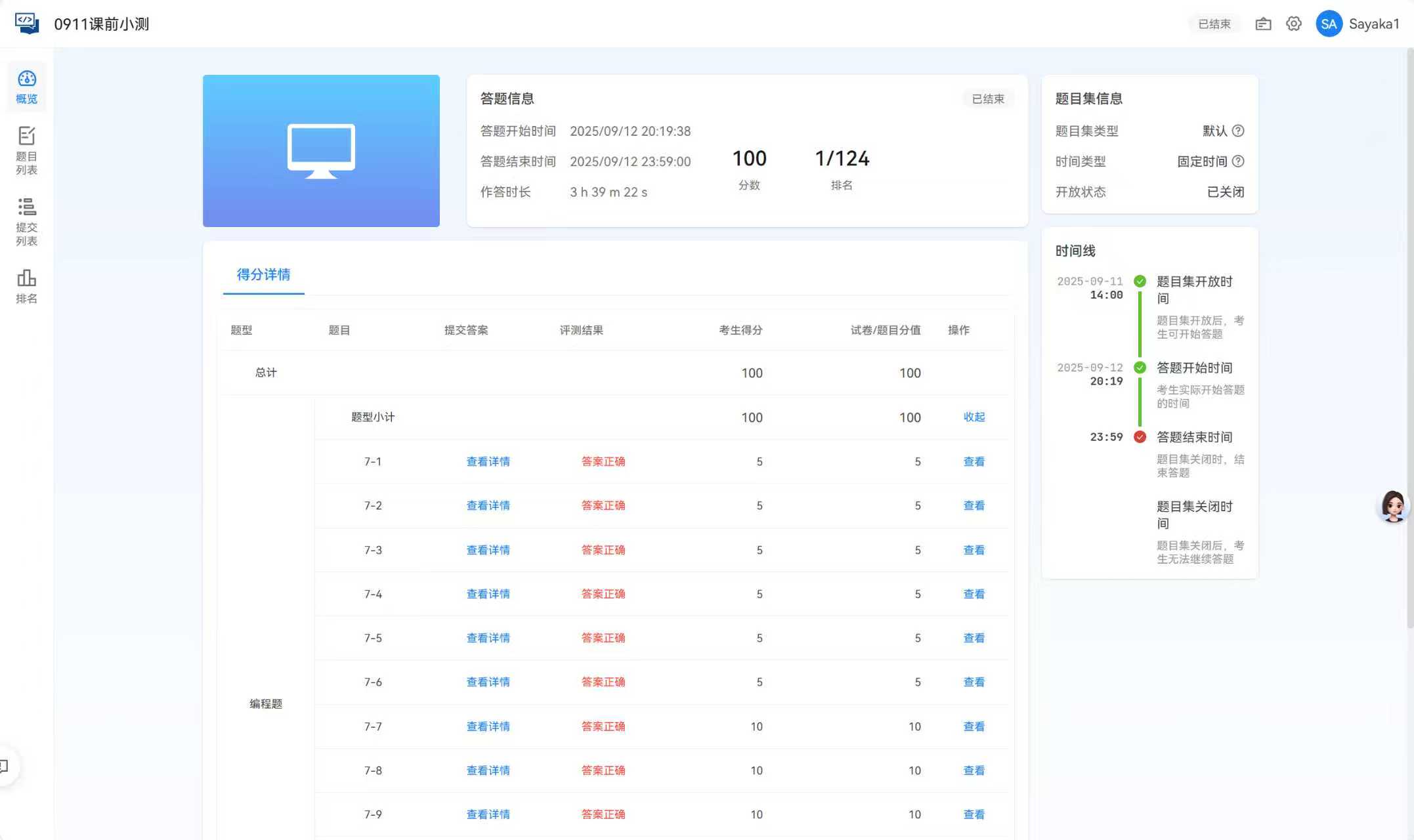This screenshot has width=1414, height=840.
Task: Select the 得分详情 tab
Action: tap(263, 275)
